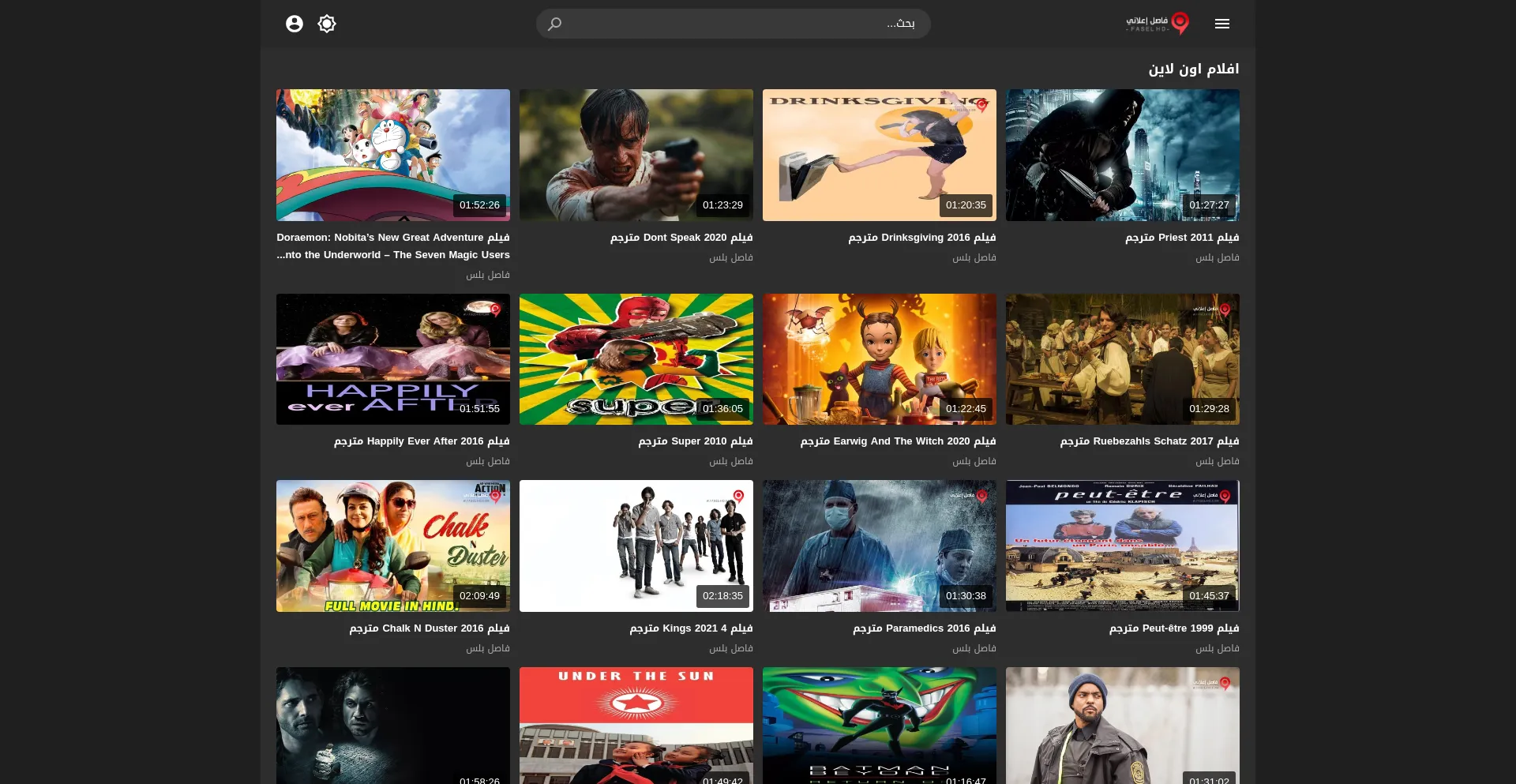Click the channel name under Priest 2011
The image size is (1516, 784).
pyautogui.click(x=1218, y=257)
